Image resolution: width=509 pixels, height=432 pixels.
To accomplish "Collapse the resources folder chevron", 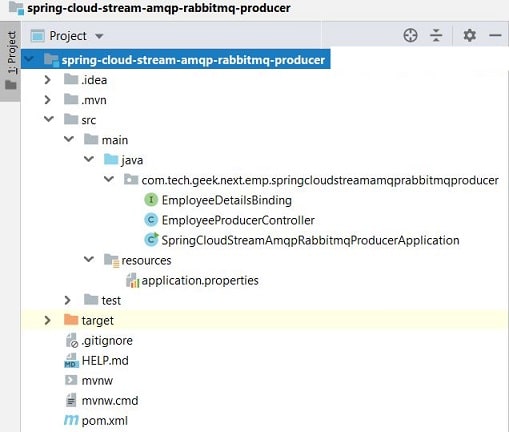I will point(89,259).
